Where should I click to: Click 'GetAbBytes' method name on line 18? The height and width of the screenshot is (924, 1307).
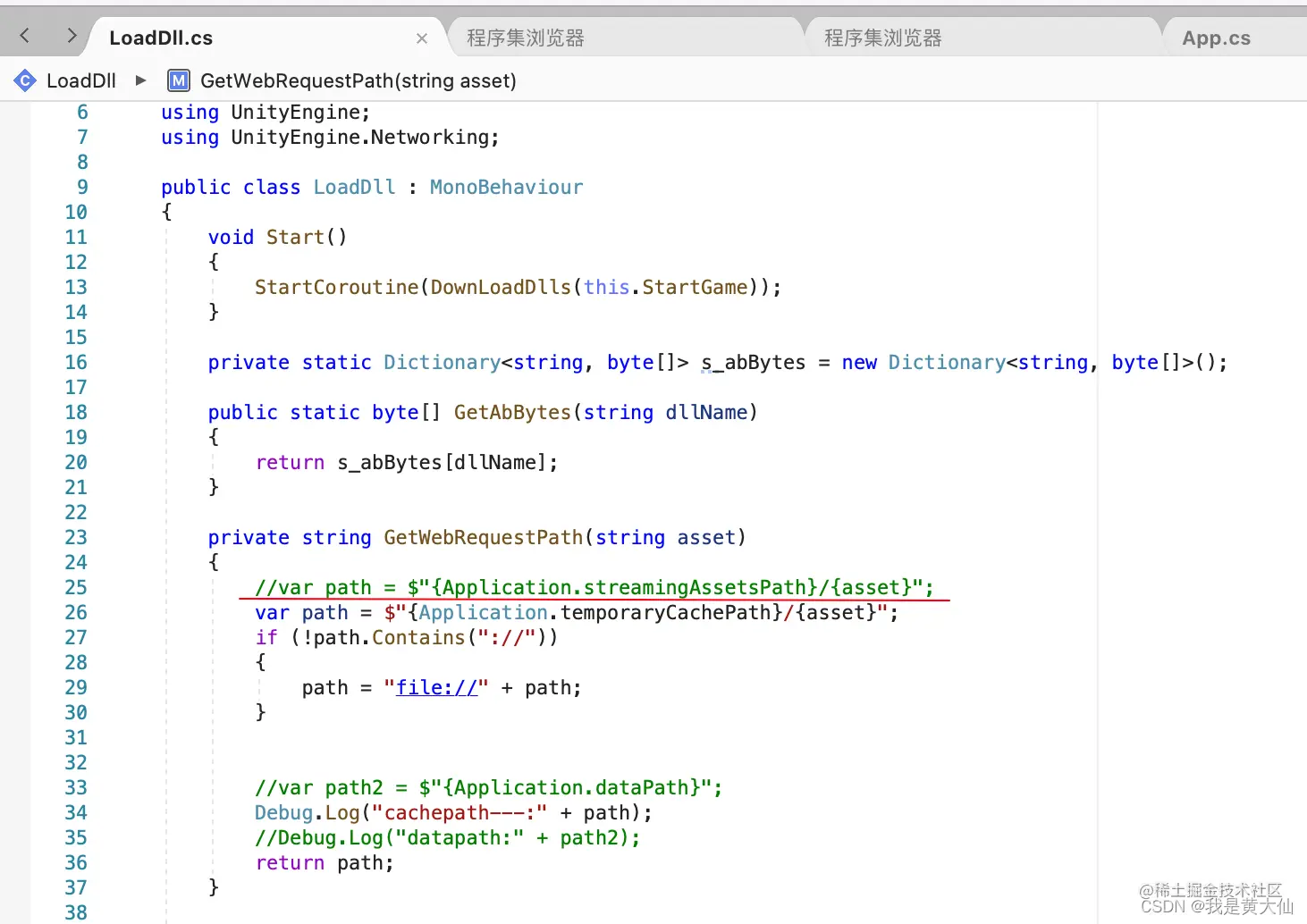pyautogui.click(x=512, y=412)
